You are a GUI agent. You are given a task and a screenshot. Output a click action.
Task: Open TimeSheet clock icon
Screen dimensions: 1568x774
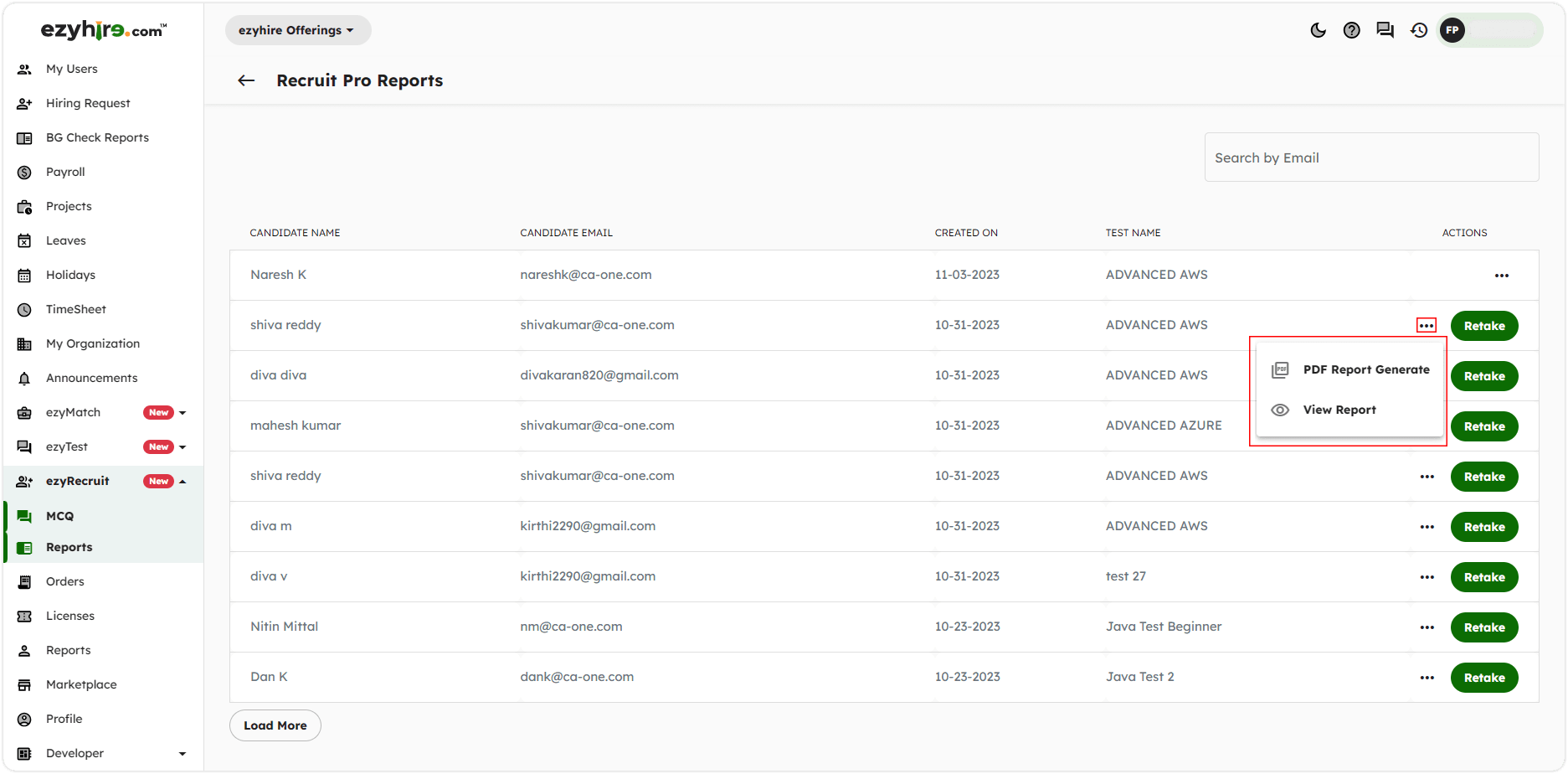24,309
